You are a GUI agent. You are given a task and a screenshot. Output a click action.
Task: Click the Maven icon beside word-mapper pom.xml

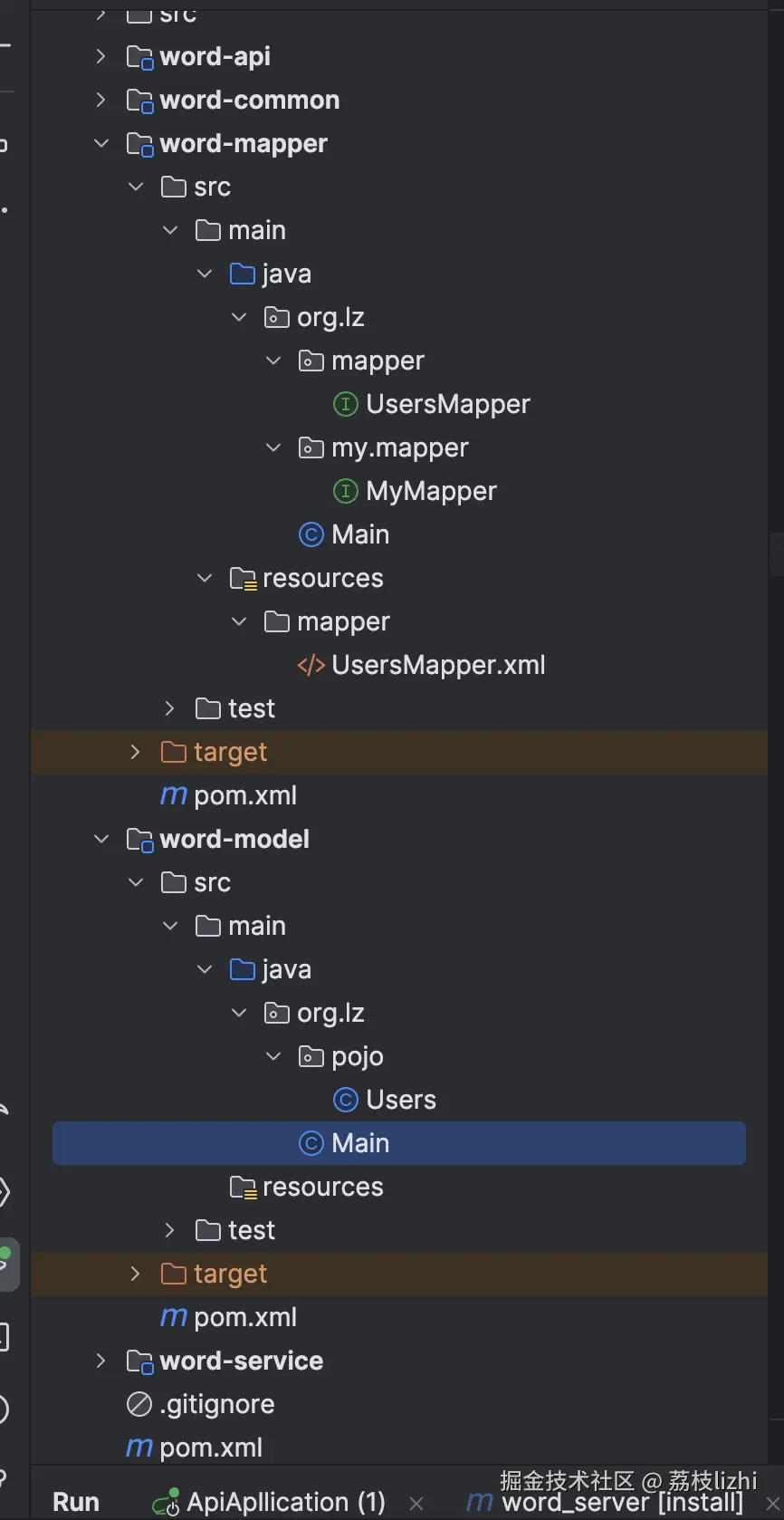173,795
